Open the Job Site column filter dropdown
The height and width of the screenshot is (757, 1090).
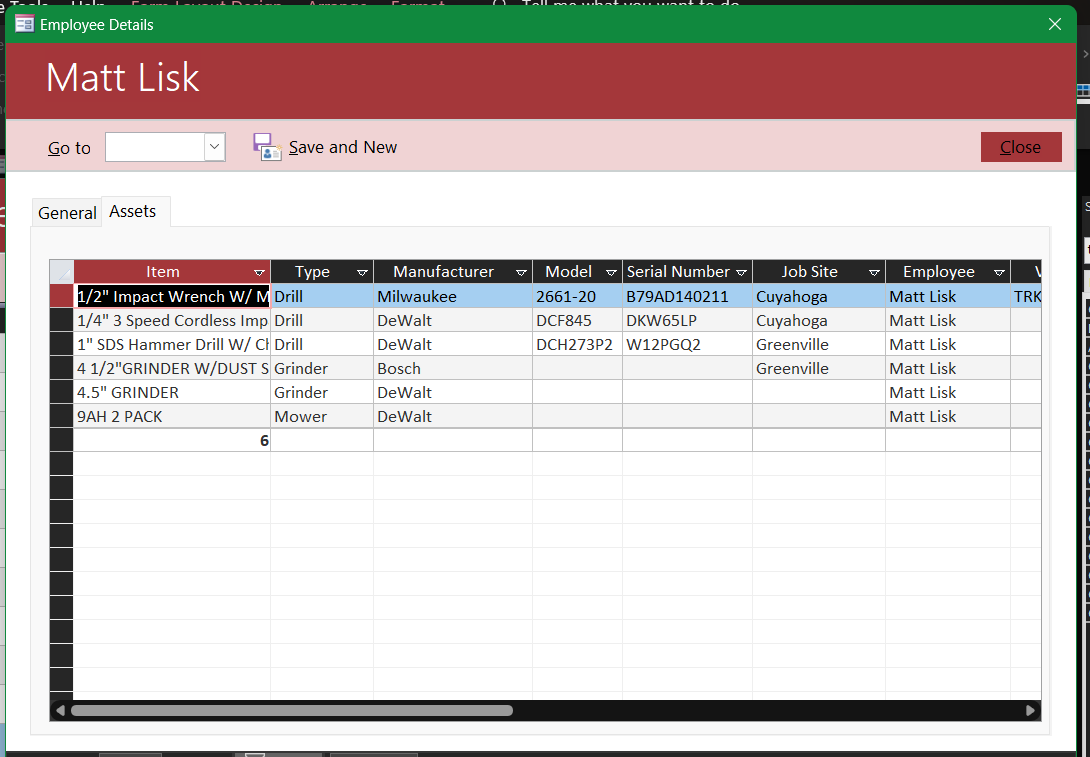pyautogui.click(x=875, y=272)
